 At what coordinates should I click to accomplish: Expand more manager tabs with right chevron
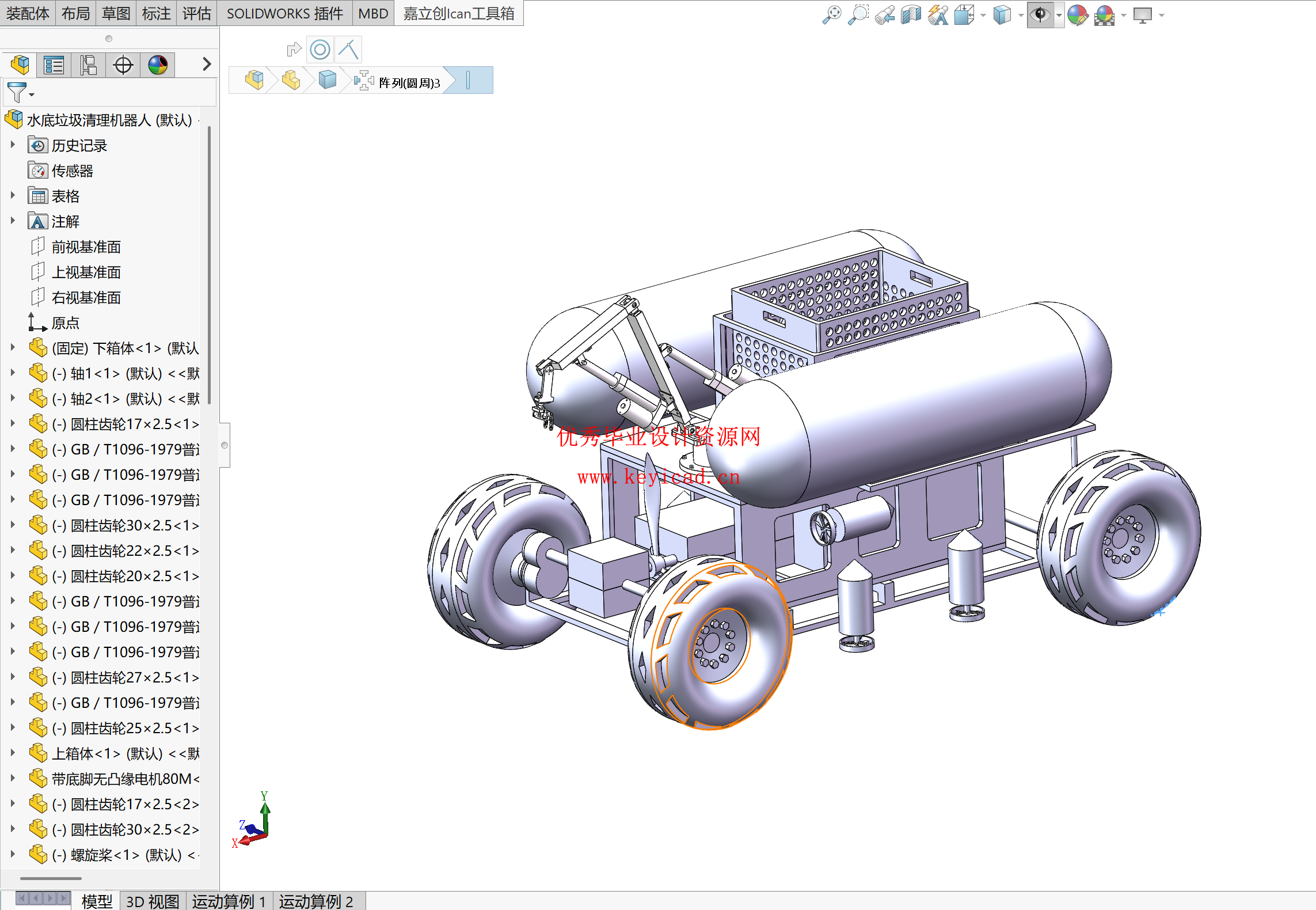pos(207,64)
